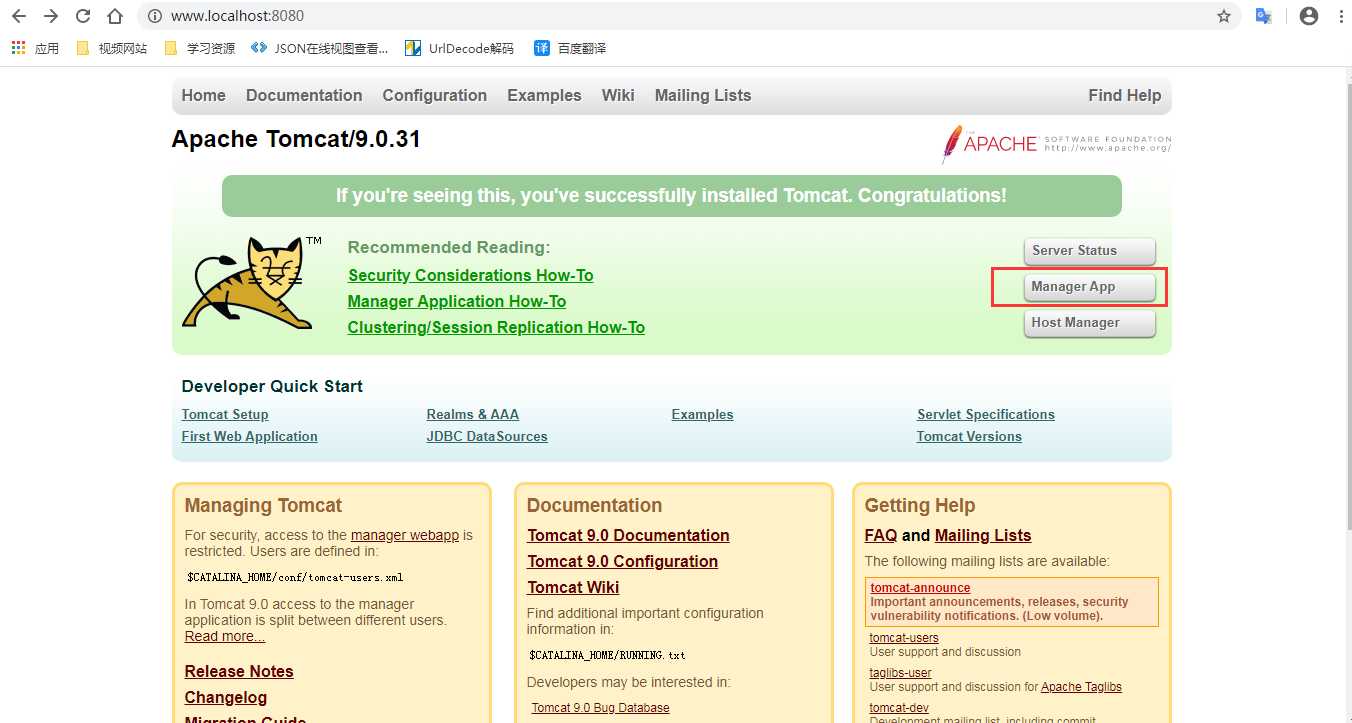Viewport: 1352px width, 723px height.
Task: Open the manager webapp link
Action: click(x=405, y=535)
